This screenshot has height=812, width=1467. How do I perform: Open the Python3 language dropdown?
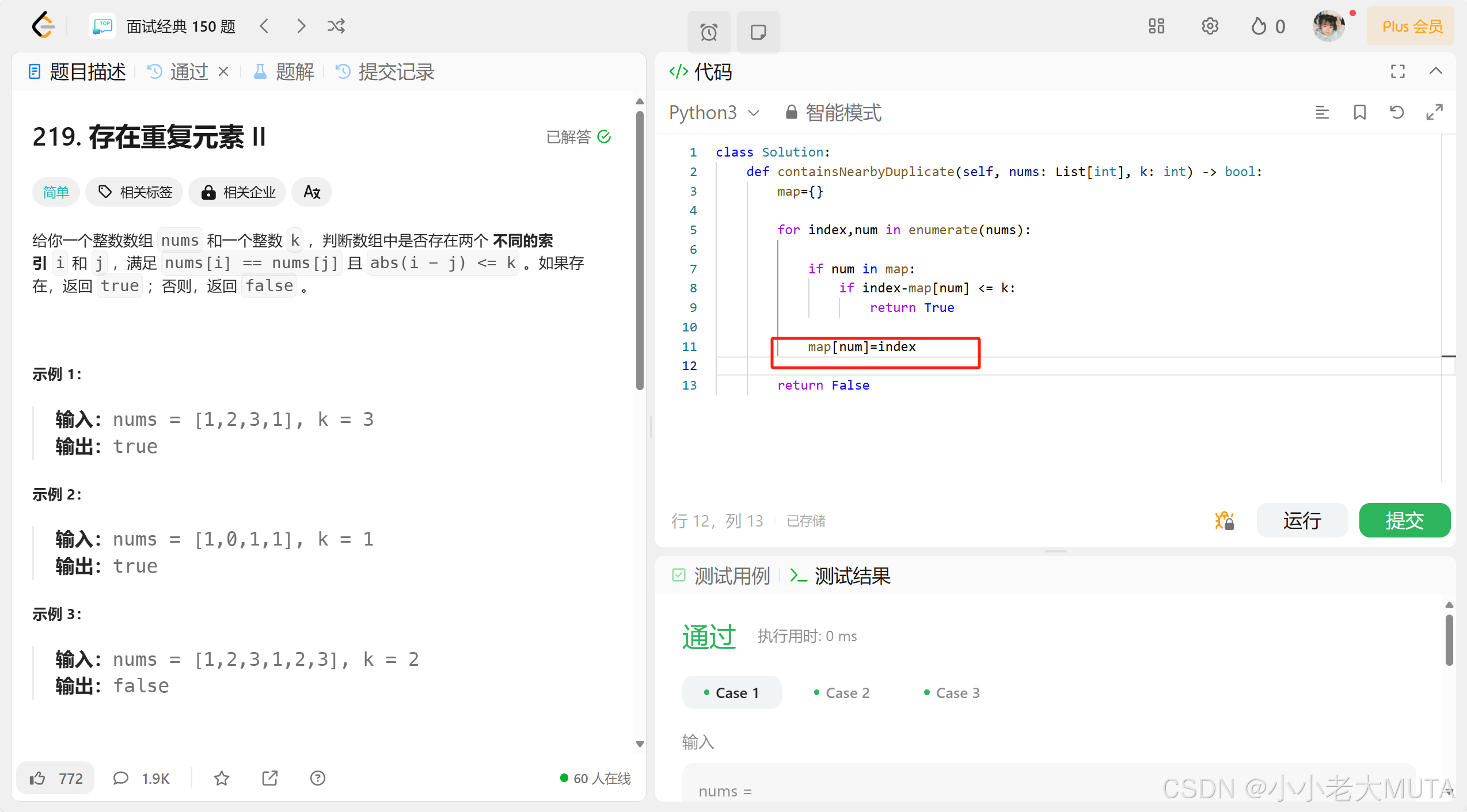[714, 112]
